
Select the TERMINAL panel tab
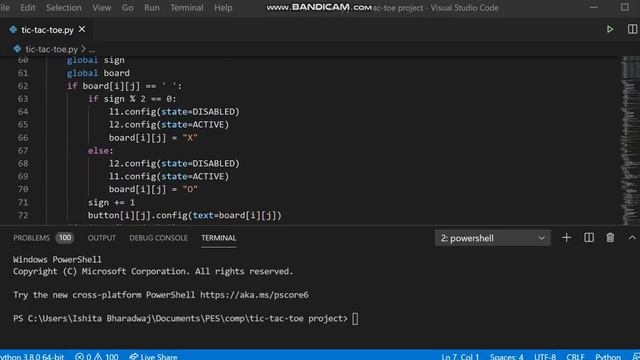(x=218, y=238)
